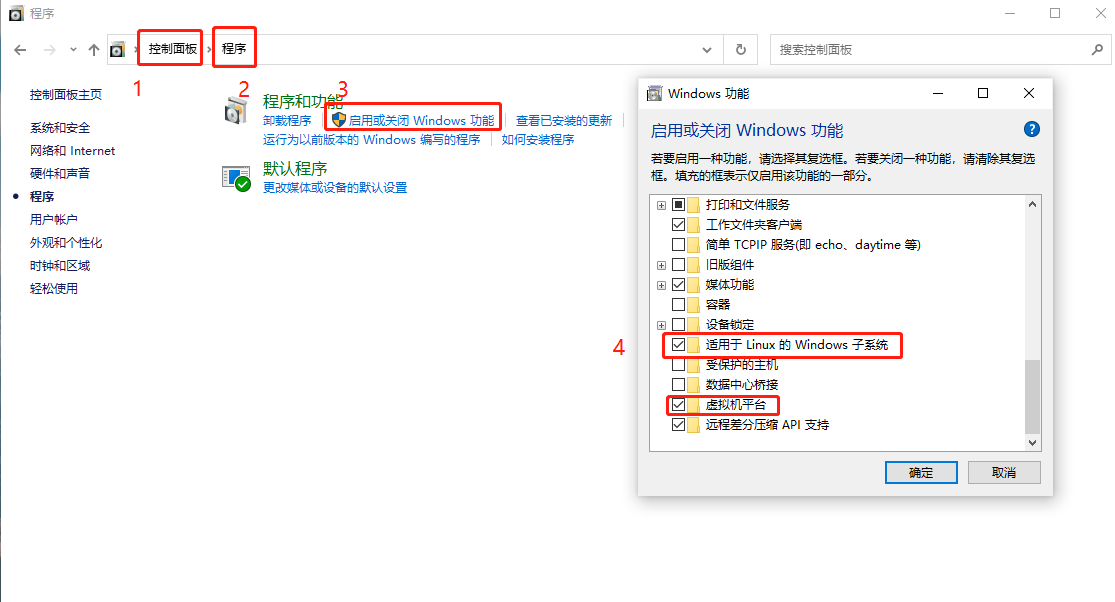Open the 程序和功能 heading

point(302,102)
